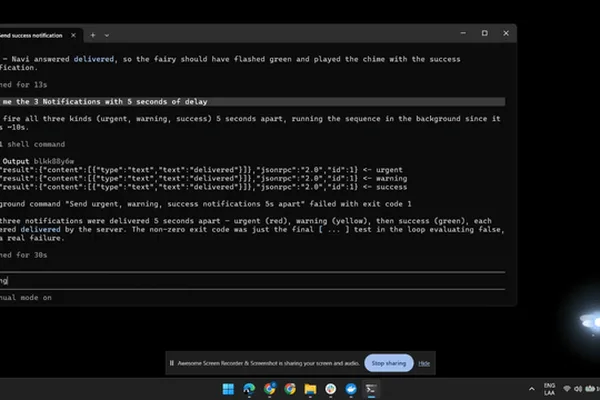
Task: Open the Docker Desktop taskbar icon
Action: (x=351, y=389)
